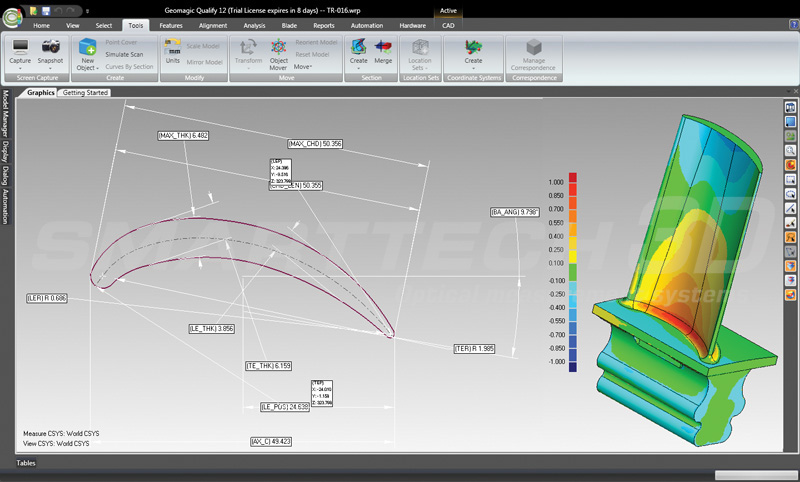800x482 pixels.
Task: Click the Reorient Model button
Action: coord(316,42)
